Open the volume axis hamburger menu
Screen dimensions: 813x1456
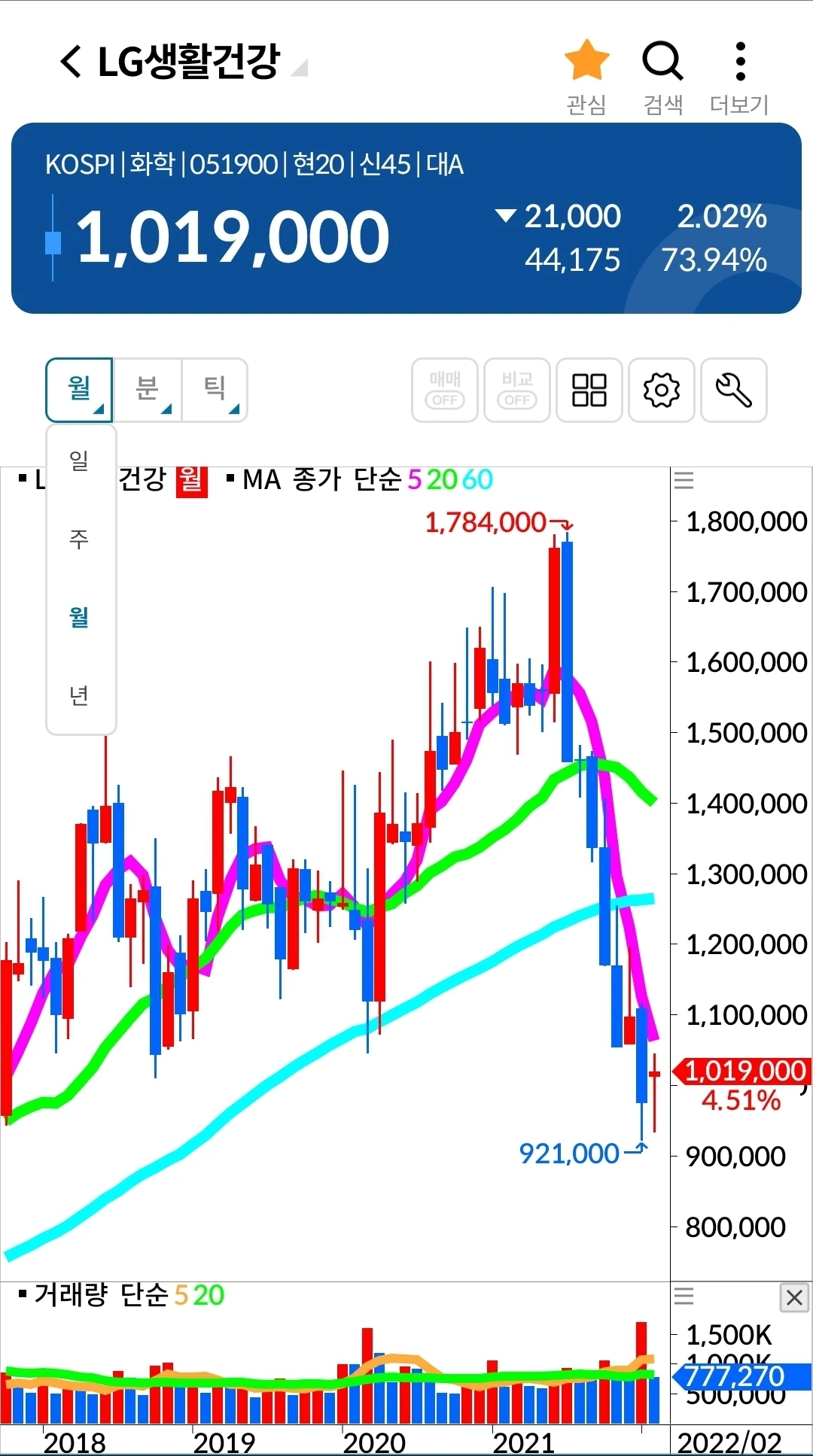pyautogui.click(x=684, y=1296)
